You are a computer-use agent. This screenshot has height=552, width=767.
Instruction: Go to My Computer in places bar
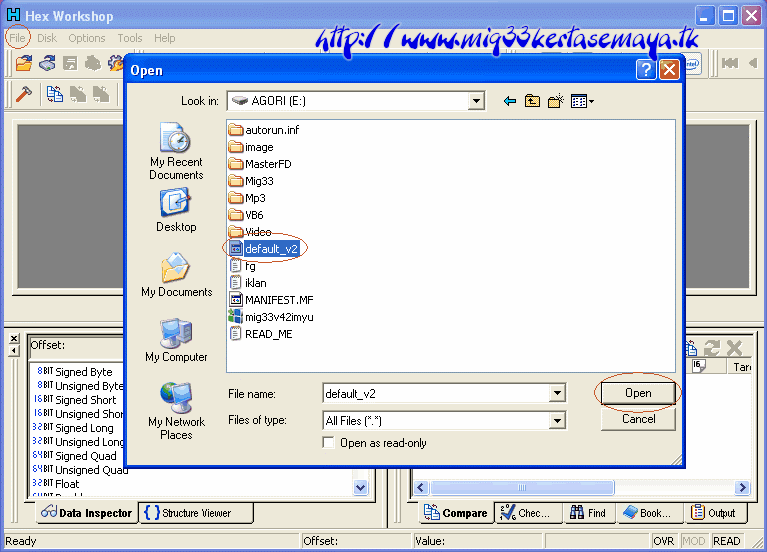[176, 340]
